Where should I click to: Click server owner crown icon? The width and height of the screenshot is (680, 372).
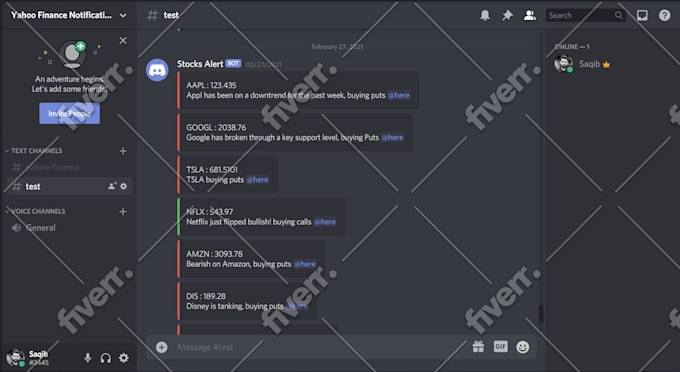(606, 65)
